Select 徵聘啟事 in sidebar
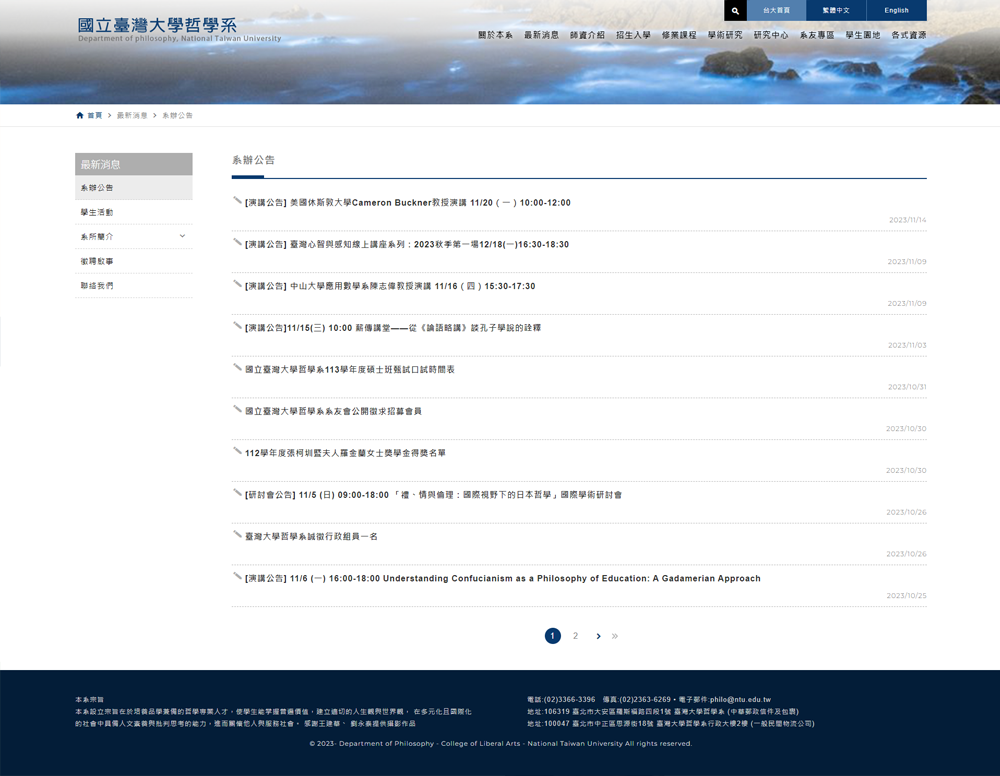 point(133,261)
